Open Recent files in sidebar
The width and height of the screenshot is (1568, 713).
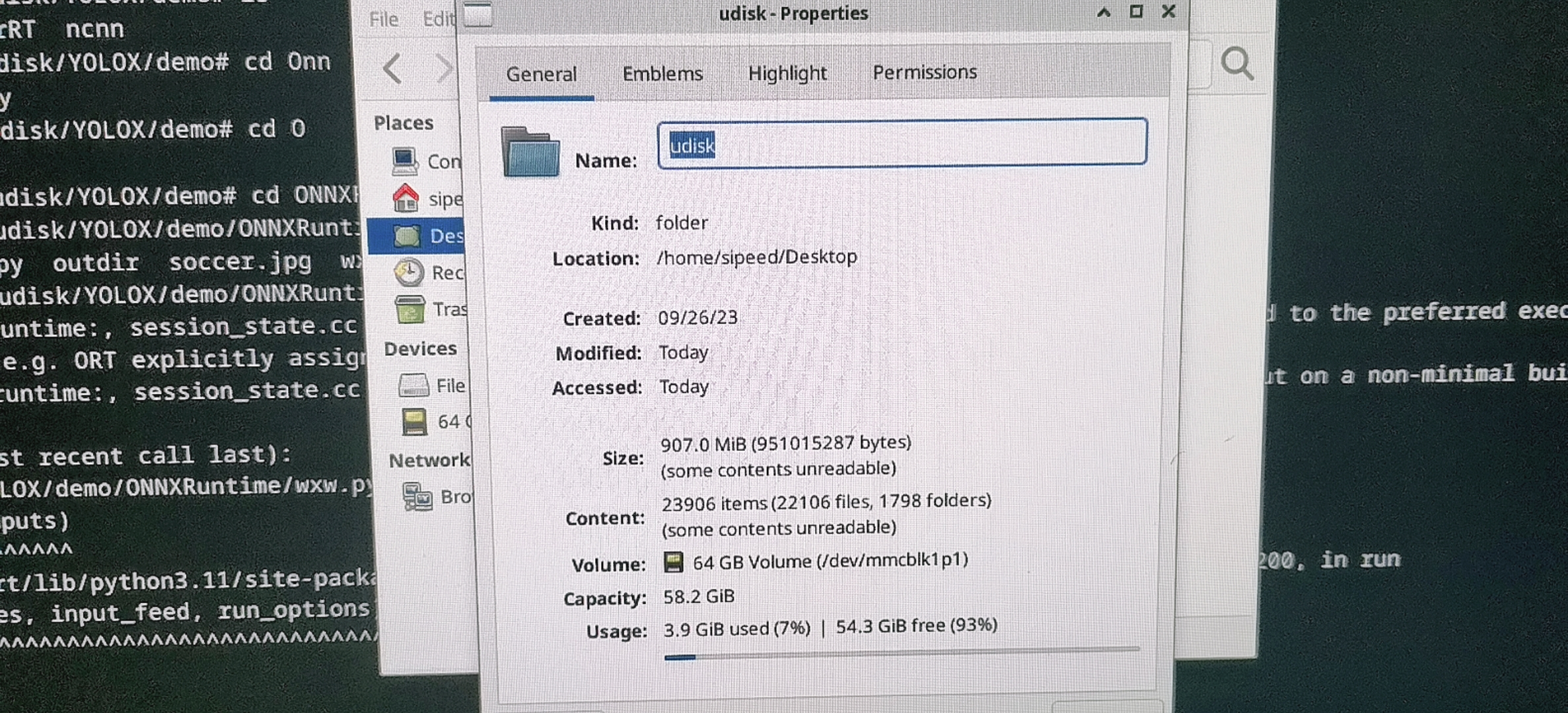click(x=429, y=273)
